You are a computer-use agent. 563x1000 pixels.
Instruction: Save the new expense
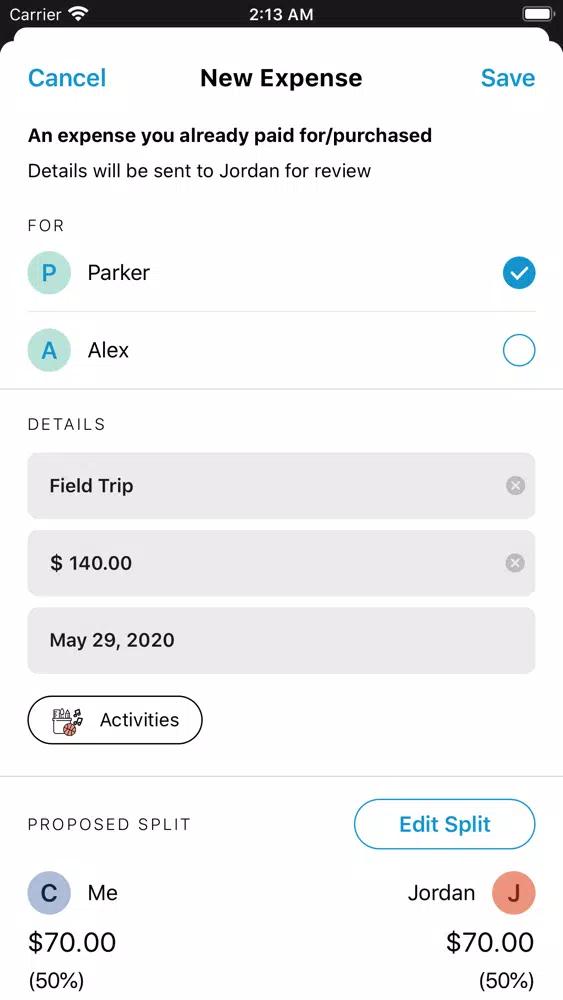(508, 78)
